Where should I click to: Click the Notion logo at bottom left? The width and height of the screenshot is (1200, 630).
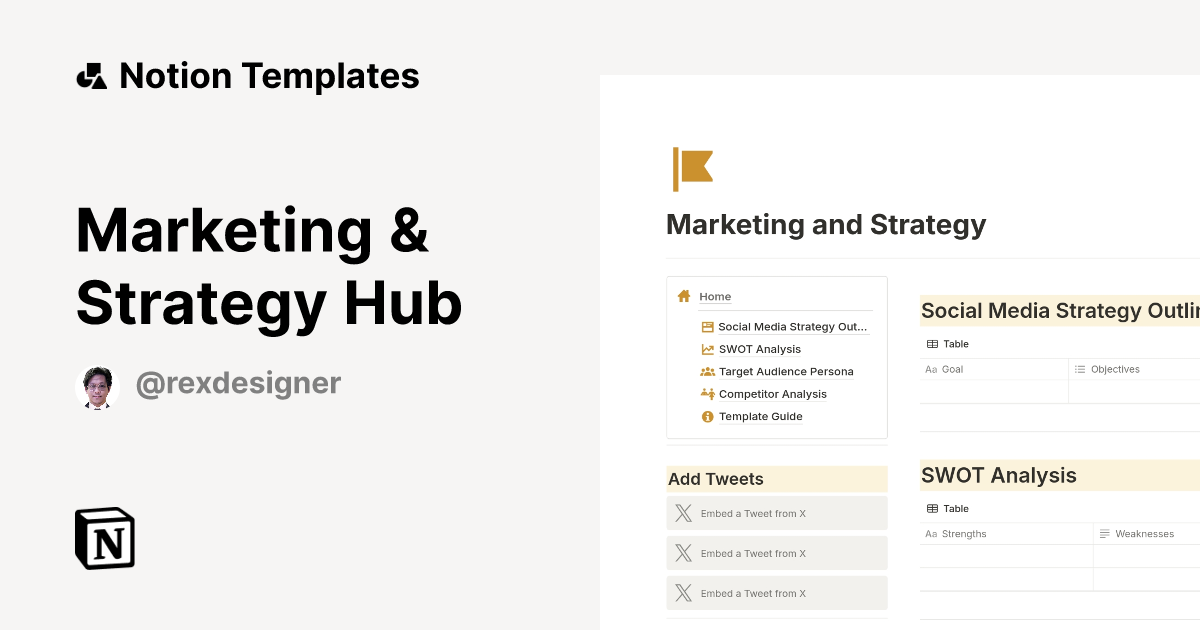click(103, 538)
